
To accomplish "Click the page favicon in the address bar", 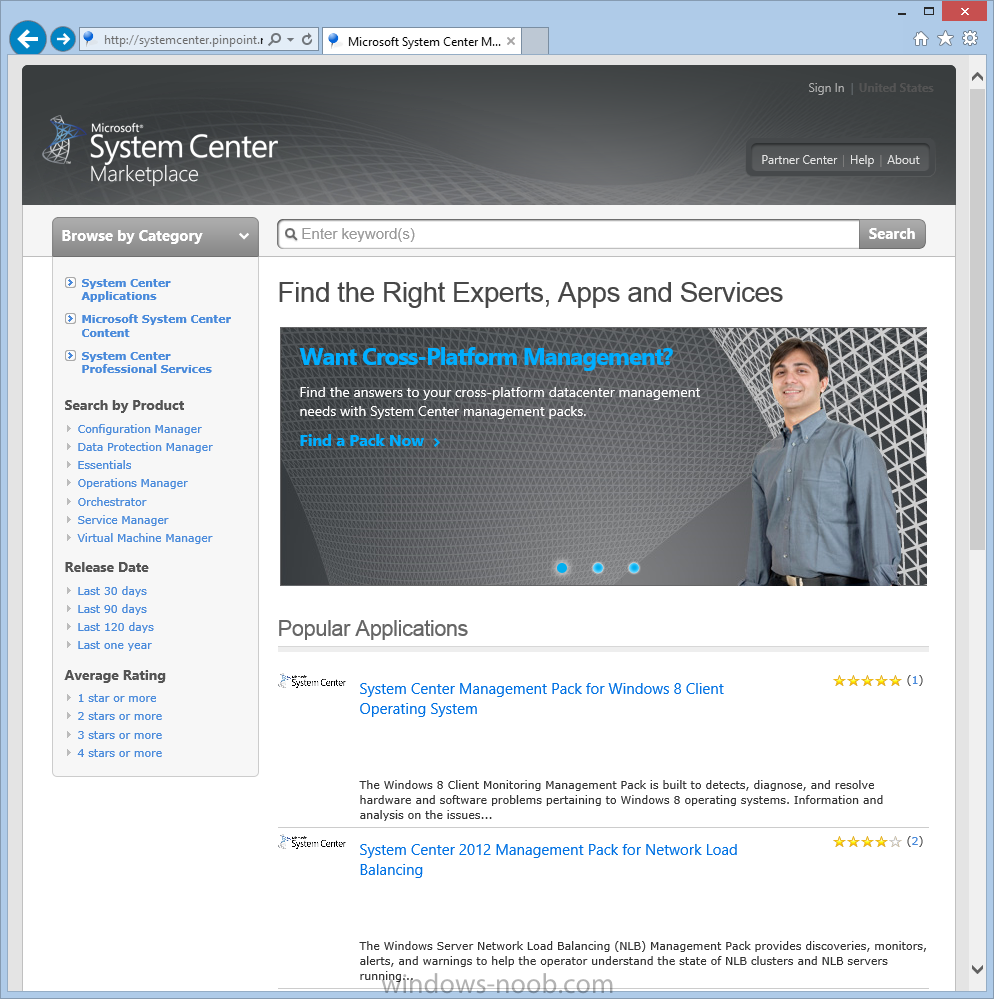I will point(89,39).
